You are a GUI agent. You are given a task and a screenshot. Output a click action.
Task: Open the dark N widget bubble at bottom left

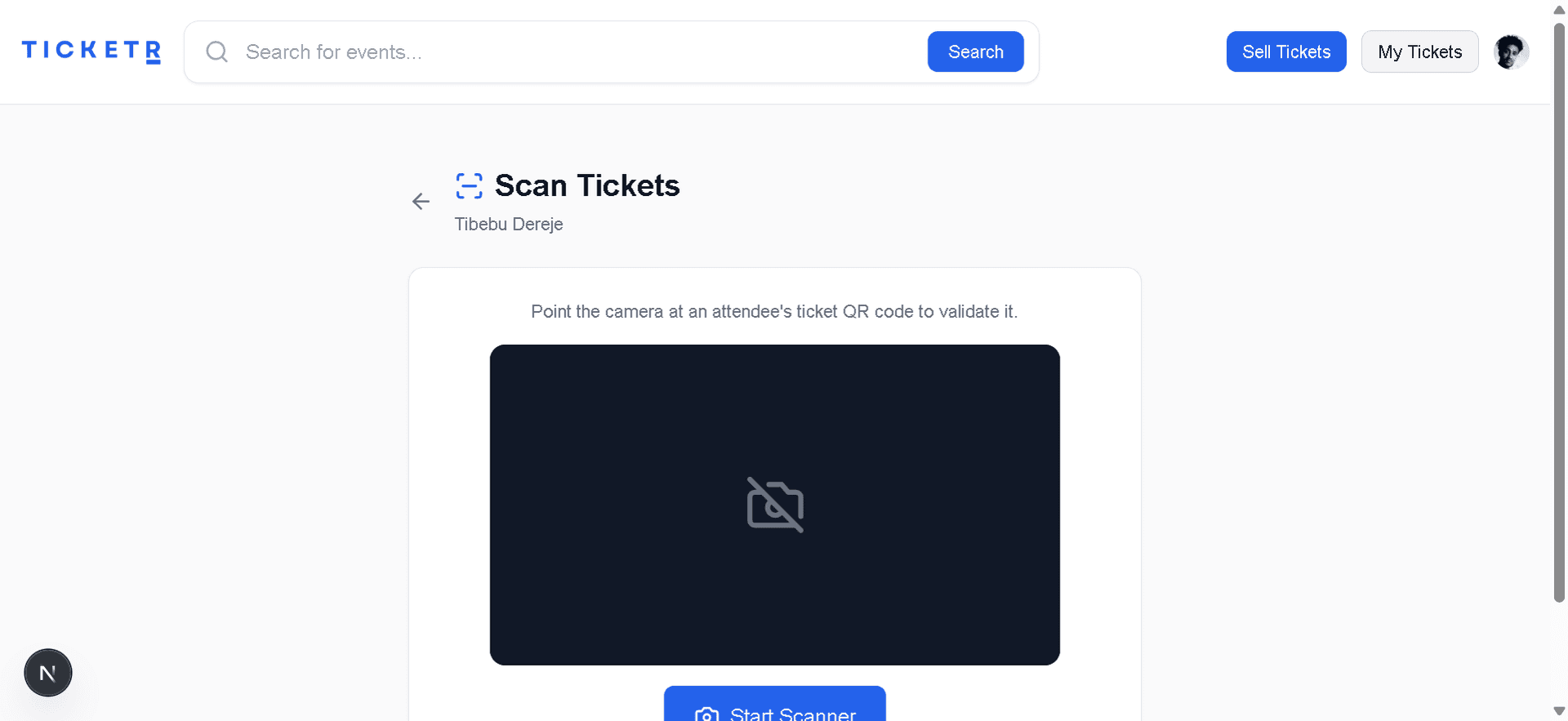point(47,672)
